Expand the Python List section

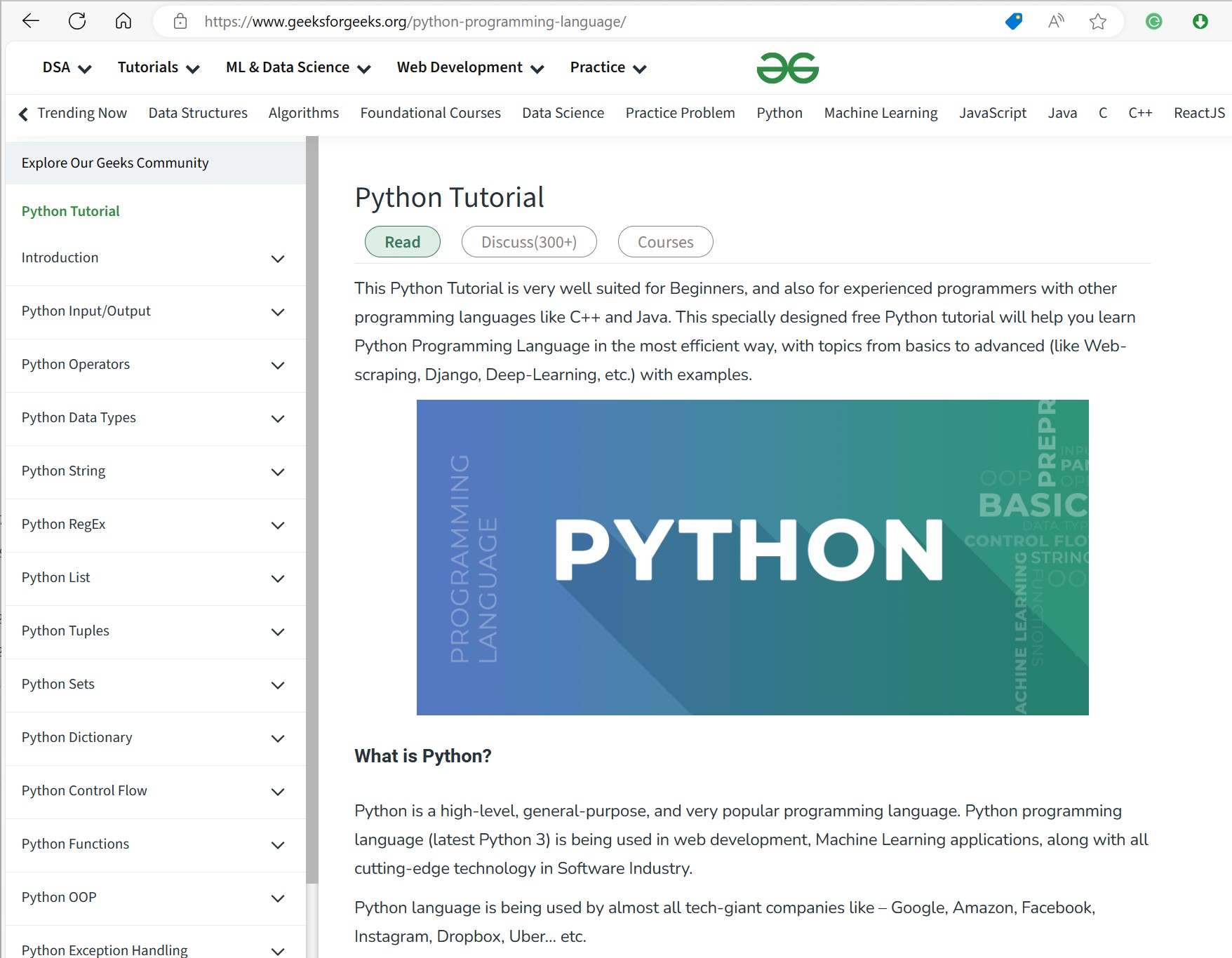(x=155, y=578)
